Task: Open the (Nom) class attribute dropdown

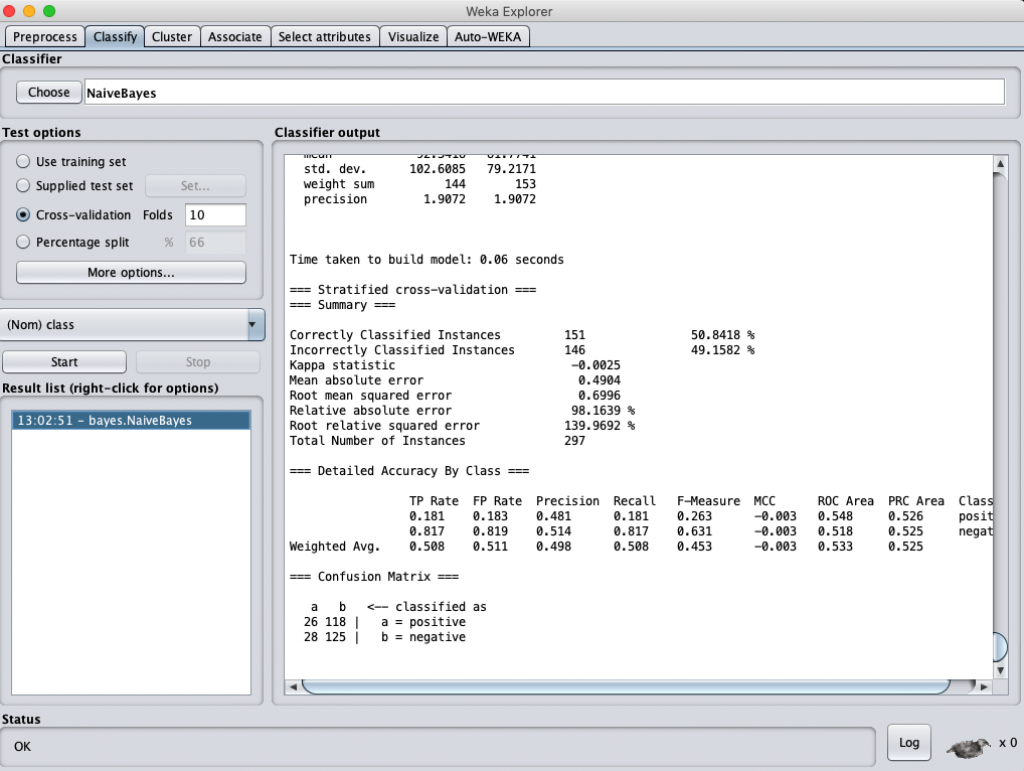Action: click(133, 324)
